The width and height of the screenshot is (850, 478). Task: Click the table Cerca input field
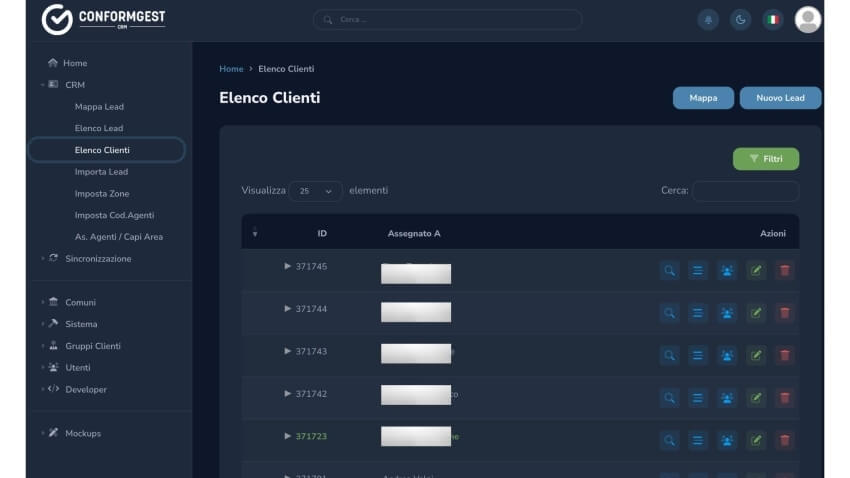pyautogui.click(x=745, y=191)
